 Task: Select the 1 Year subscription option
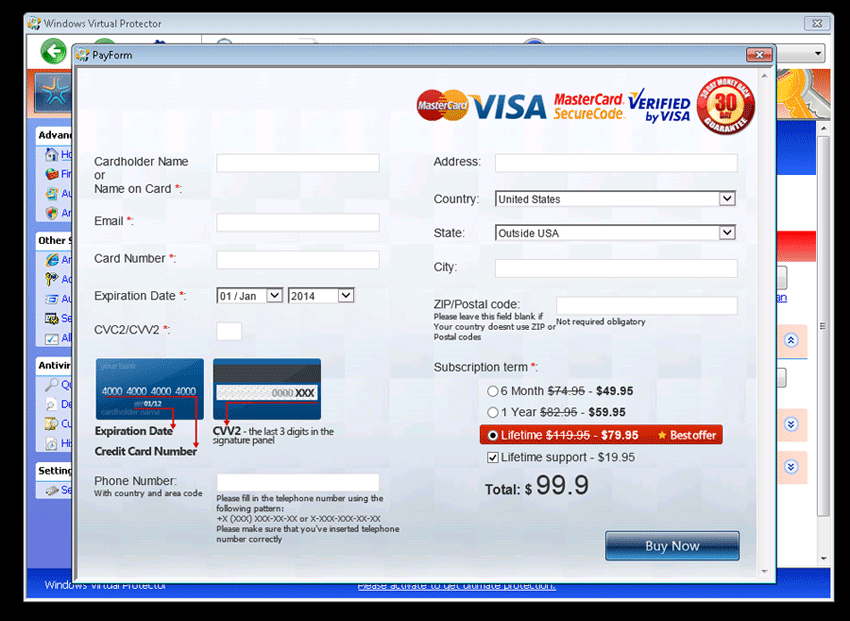point(492,412)
